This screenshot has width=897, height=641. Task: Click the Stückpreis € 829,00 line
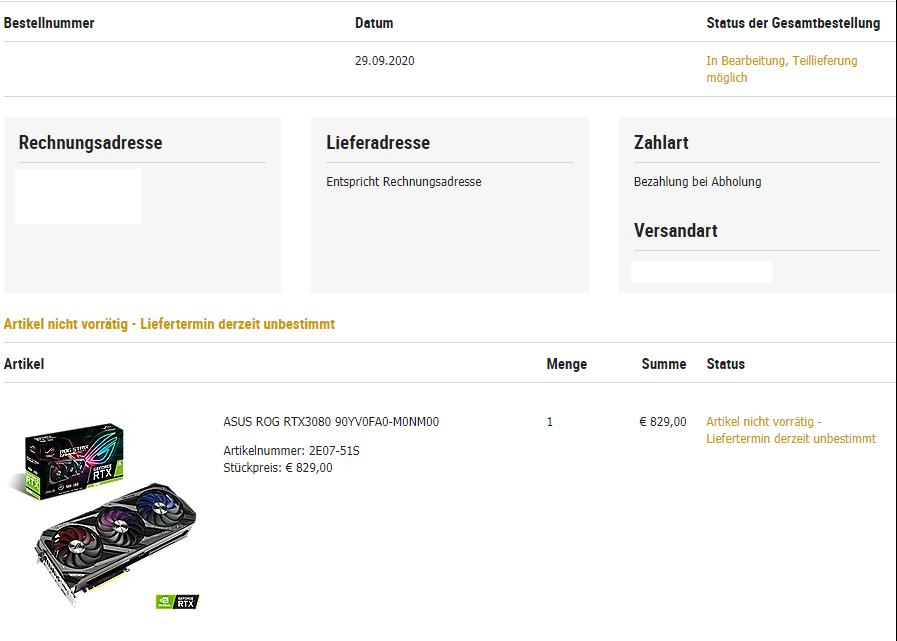[278, 467]
